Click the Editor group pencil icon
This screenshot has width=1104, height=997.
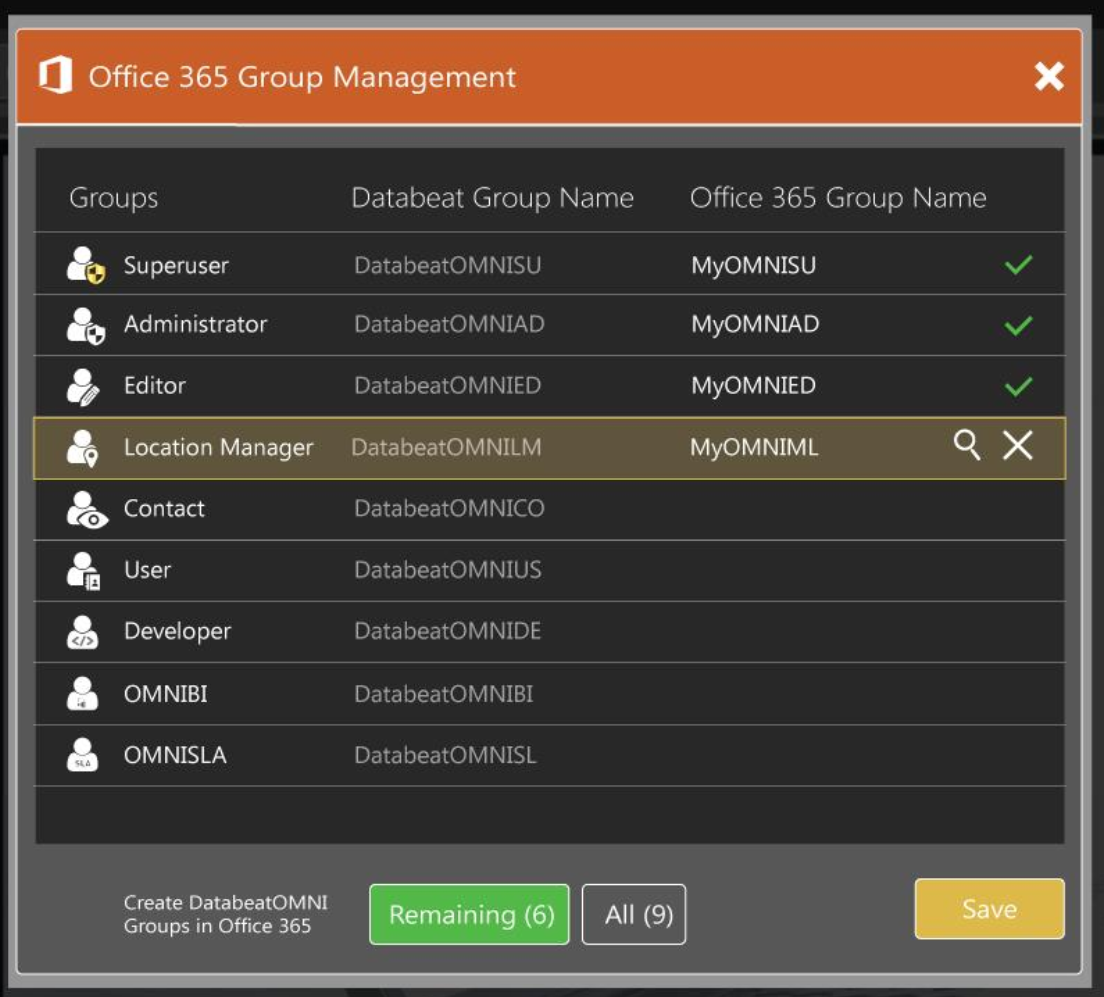83,387
